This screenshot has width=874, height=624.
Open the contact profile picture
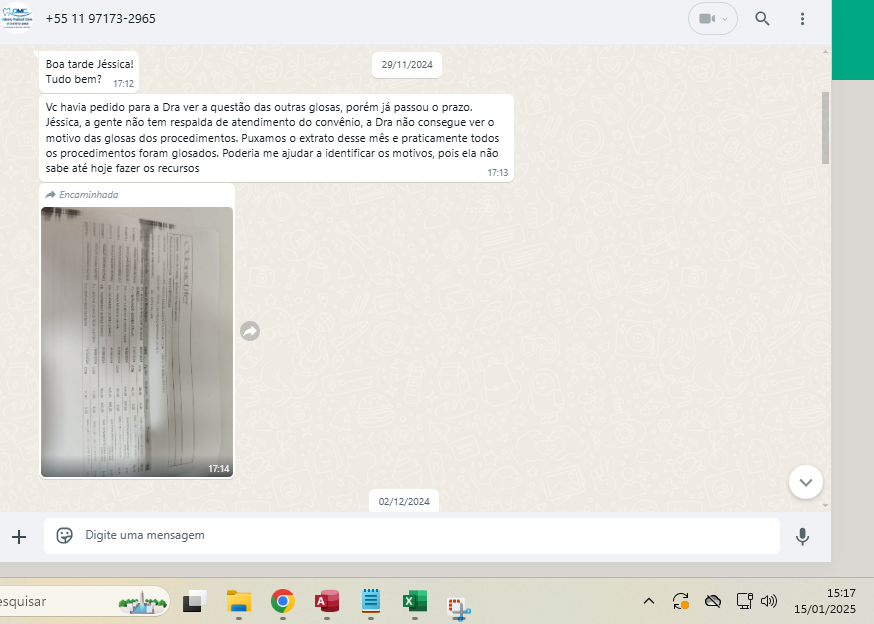pyautogui.click(x=17, y=18)
